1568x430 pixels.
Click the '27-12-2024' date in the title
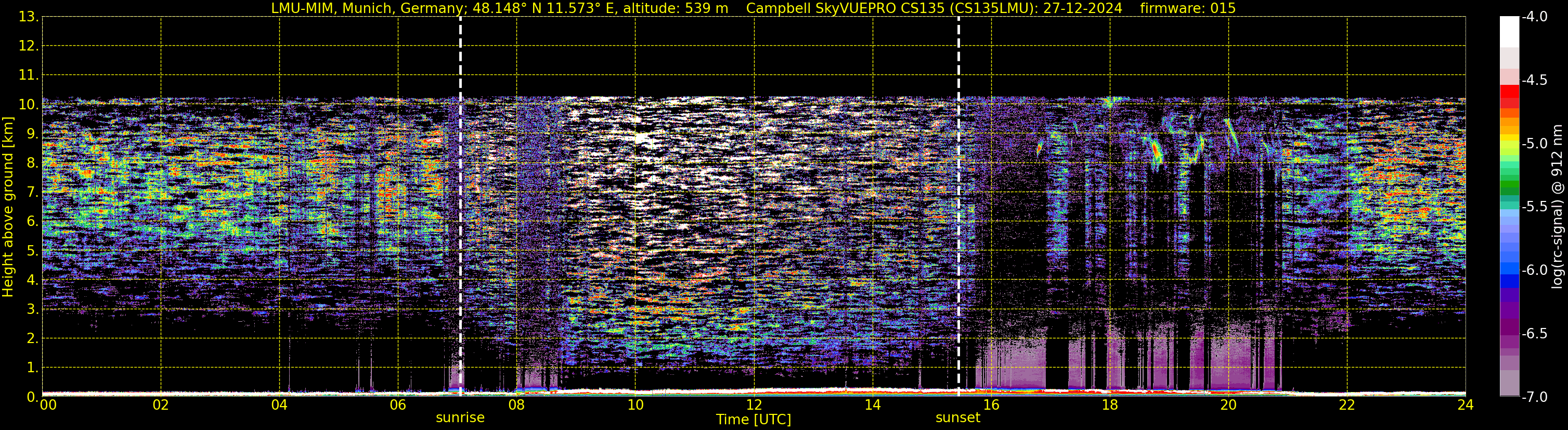pyautogui.click(x=1083, y=8)
